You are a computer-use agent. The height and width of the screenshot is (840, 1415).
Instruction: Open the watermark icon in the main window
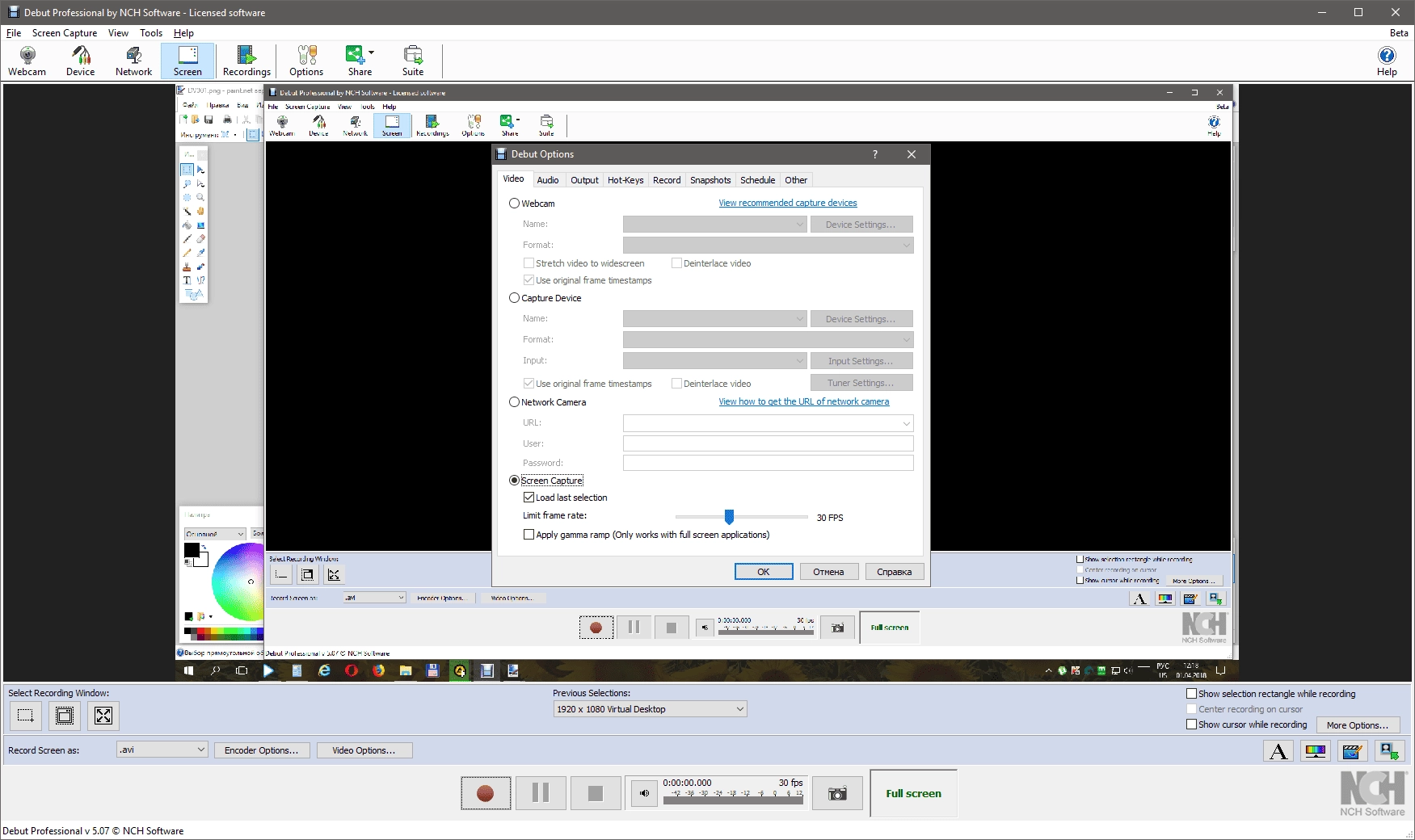(1388, 751)
